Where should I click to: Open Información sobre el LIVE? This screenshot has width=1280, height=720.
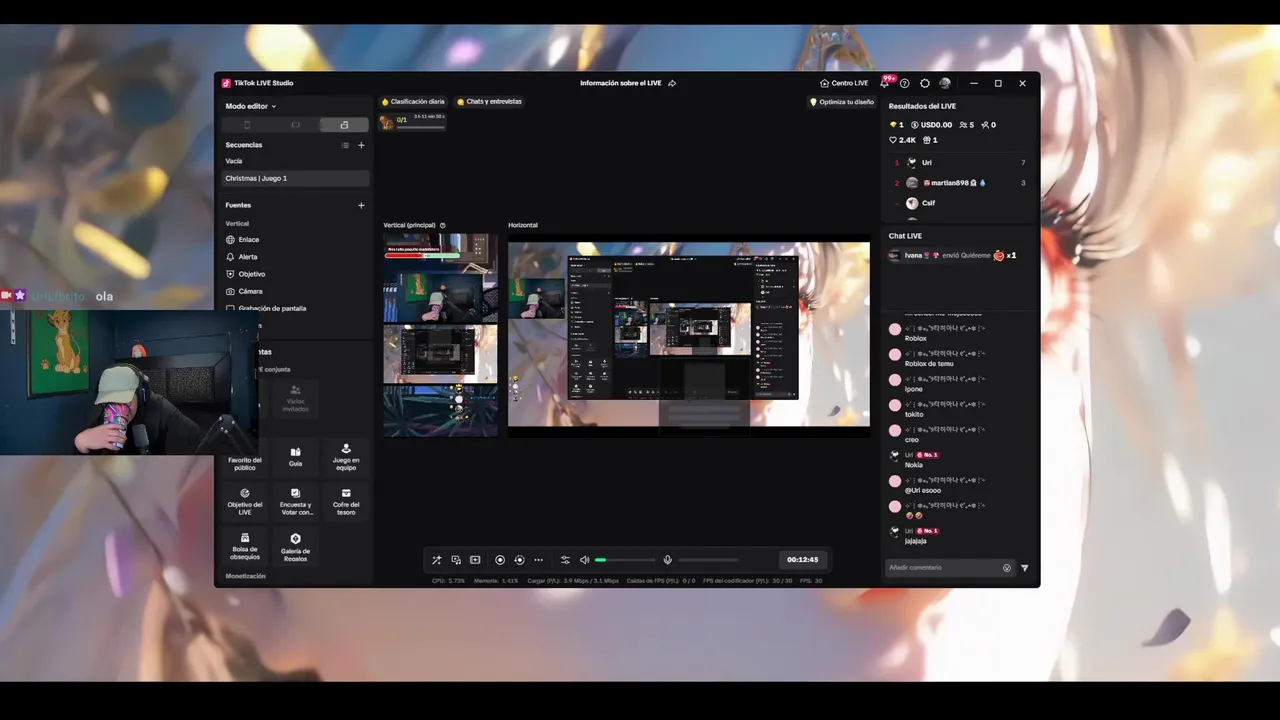point(621,83)
